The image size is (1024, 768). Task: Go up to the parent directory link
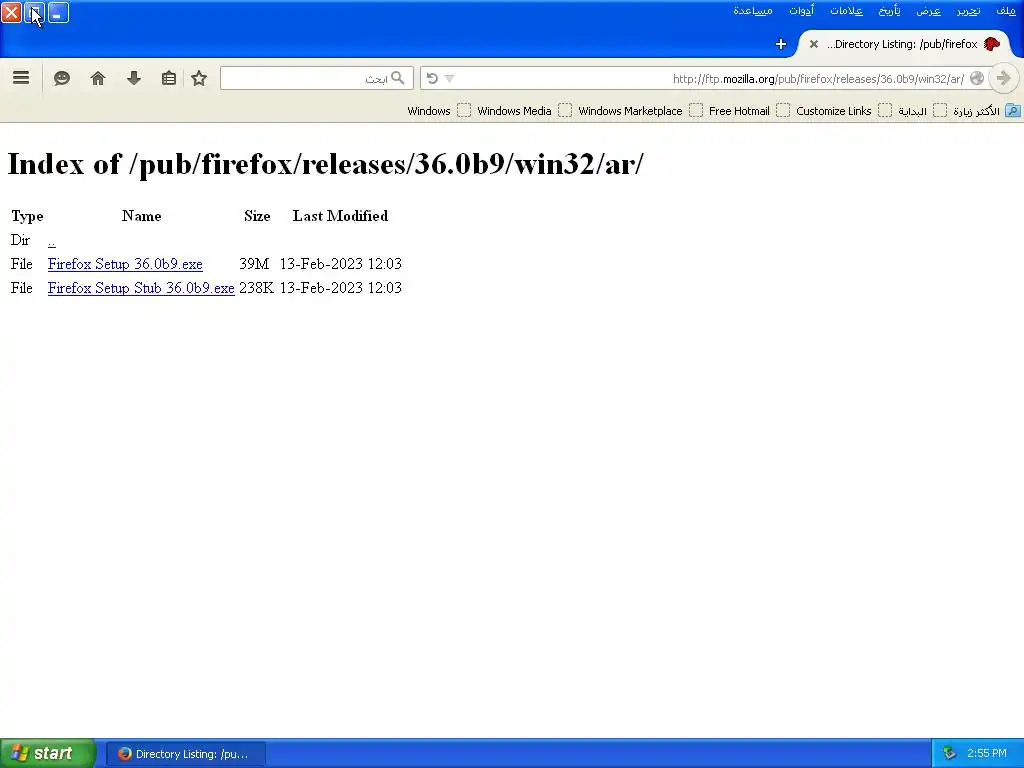(52, 241)
